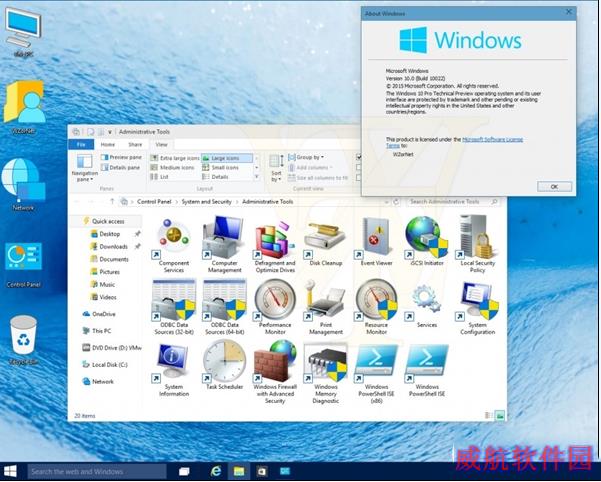The width and height of the screenshot is (601, 482).
Task: Expand the Quick Access Toolbar dropdown arrow
Action: [x=110, y=132]
